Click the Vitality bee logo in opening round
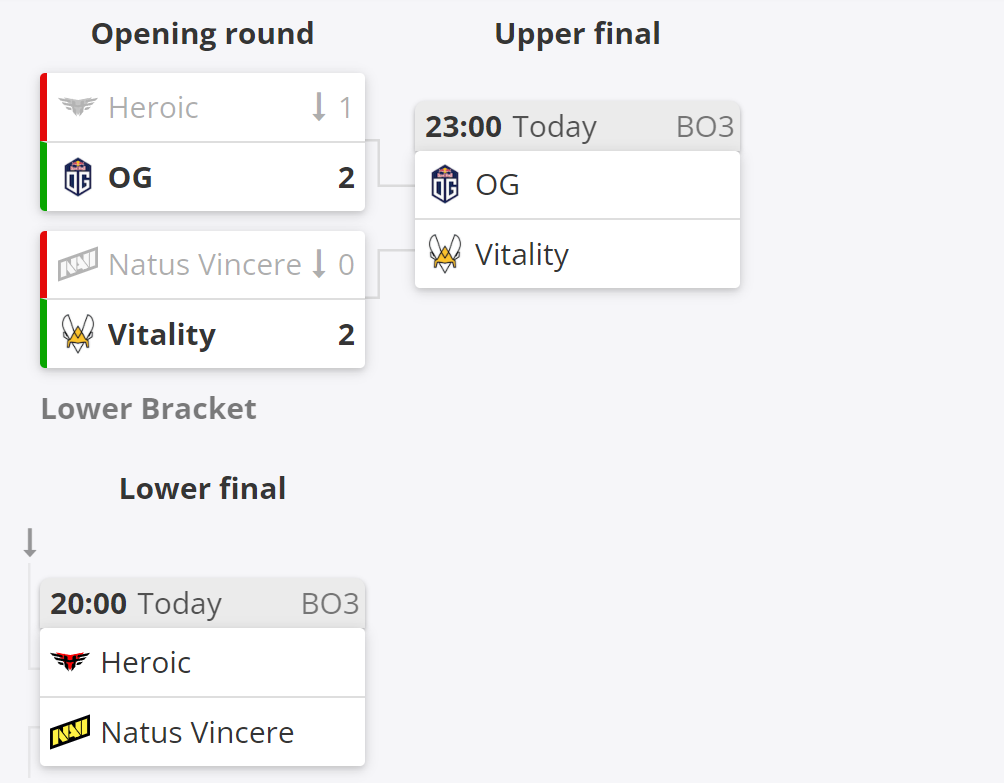This screenshot has width=1004, height=783. pyautogui.click(x=78, y=334)
